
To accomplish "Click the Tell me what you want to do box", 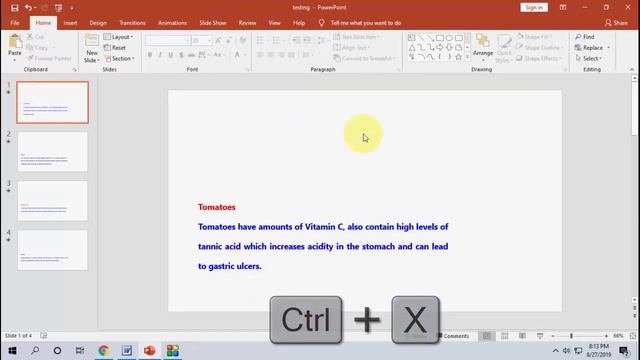I will tap(360, 23).
